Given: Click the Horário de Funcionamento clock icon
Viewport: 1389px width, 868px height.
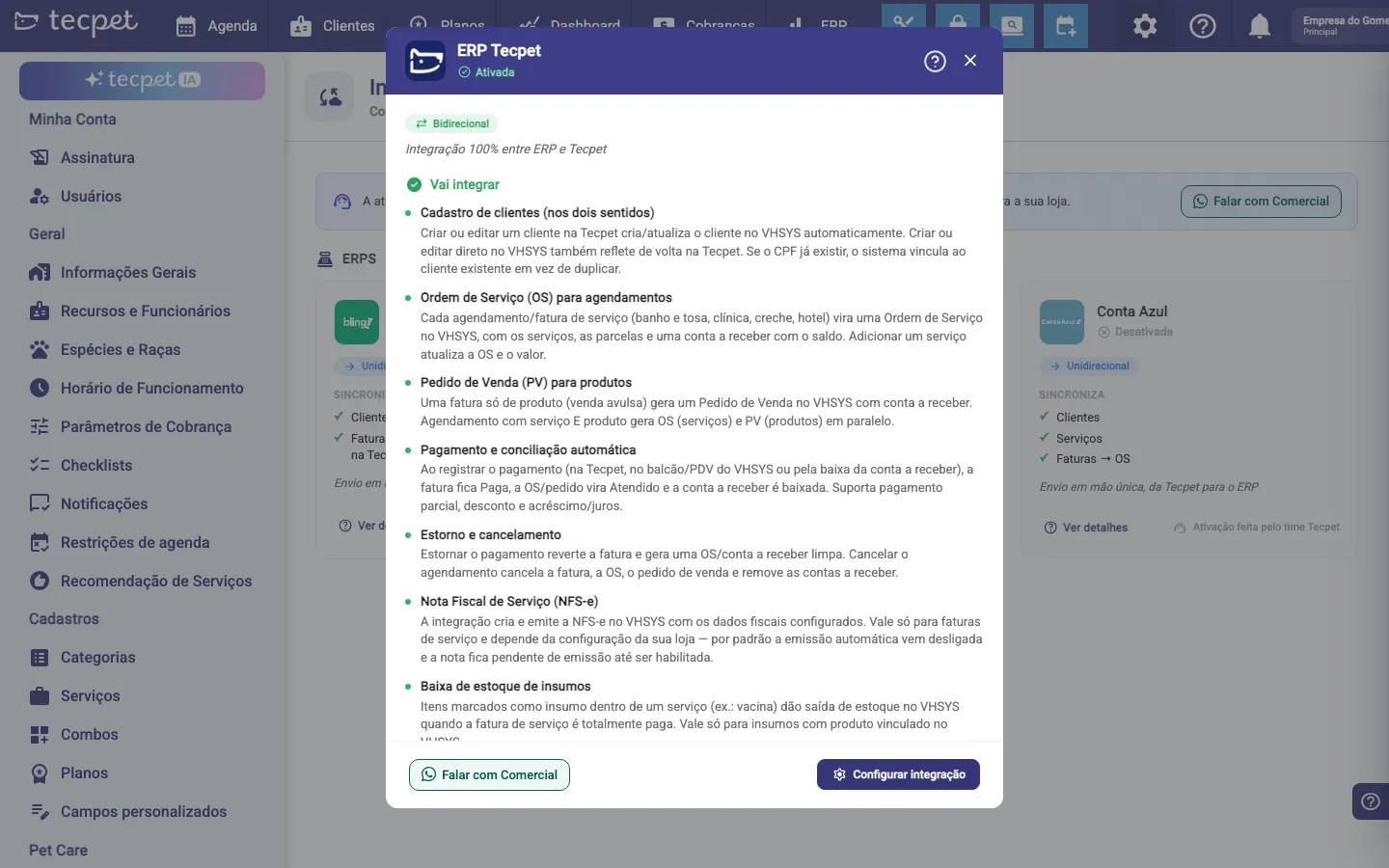Looking at the screenshot, I should click(40, 389).
